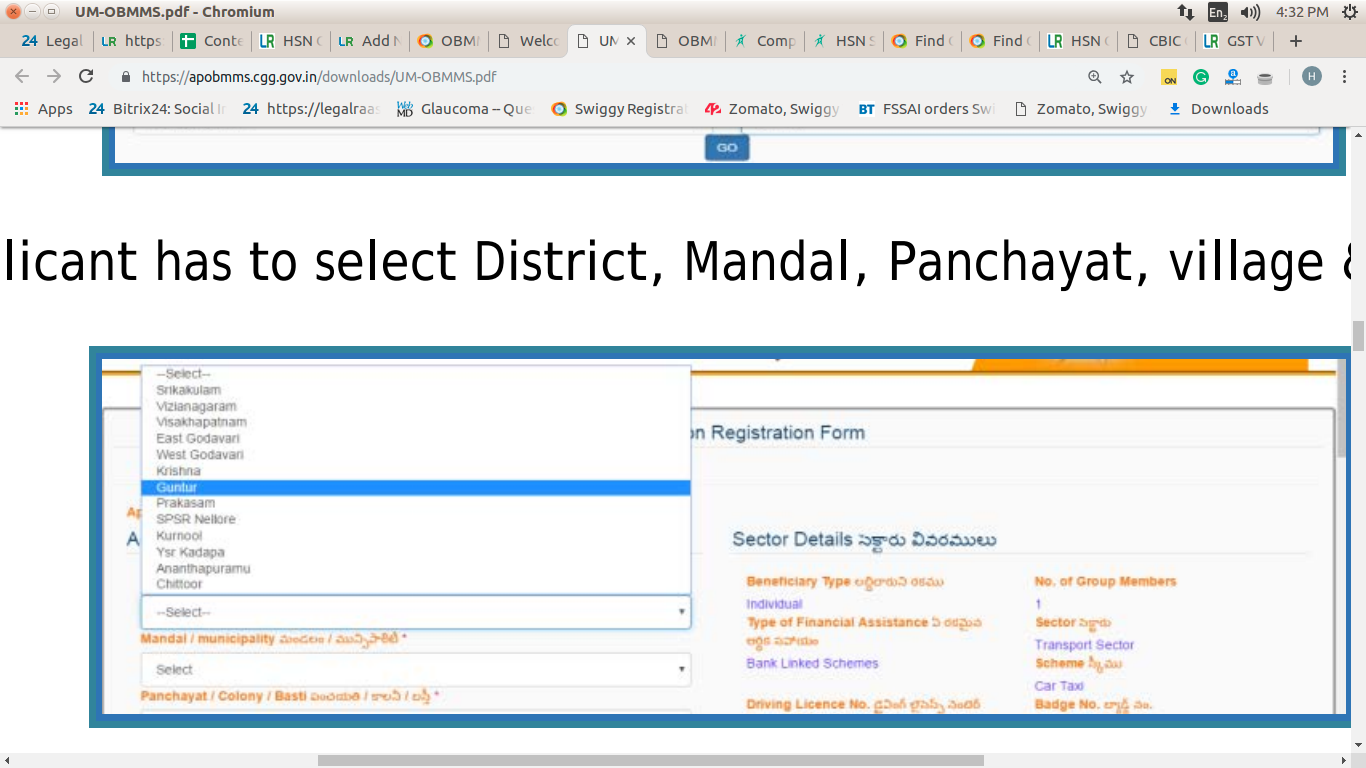This screenshot has height=768, width=1366.
Task: Open the Swiggy Registrat bookmark
Action: coord(619,109)
